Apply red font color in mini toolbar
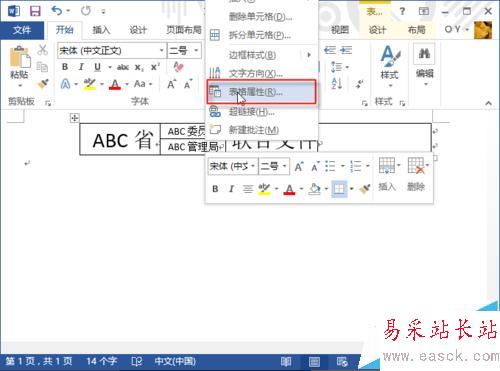Image resolution: width=500 pixels, height=371 pixels. 289,189
